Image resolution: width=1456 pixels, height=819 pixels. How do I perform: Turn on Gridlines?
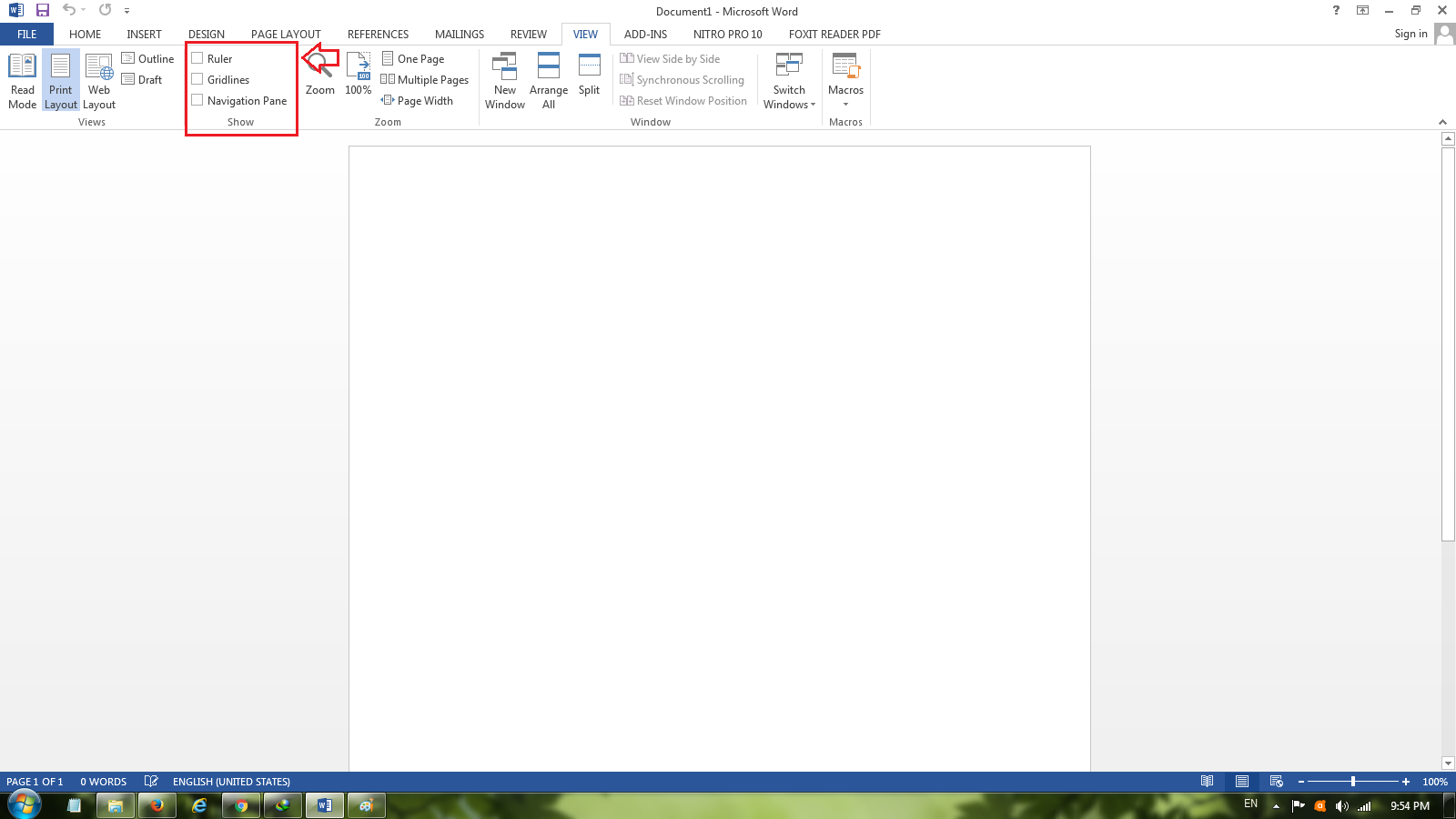pos(197,79)
